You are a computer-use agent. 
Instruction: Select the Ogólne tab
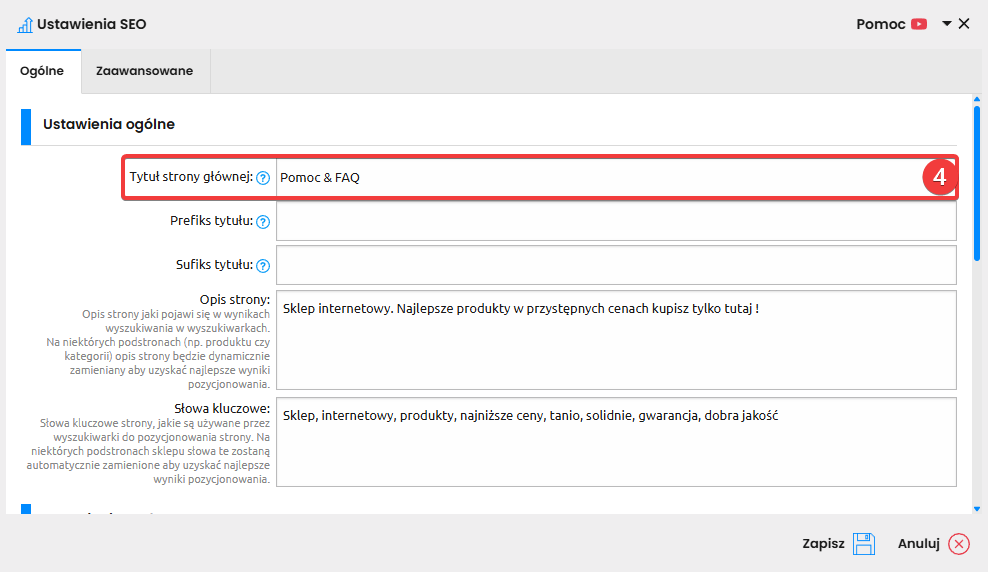(x=42, y=71)
